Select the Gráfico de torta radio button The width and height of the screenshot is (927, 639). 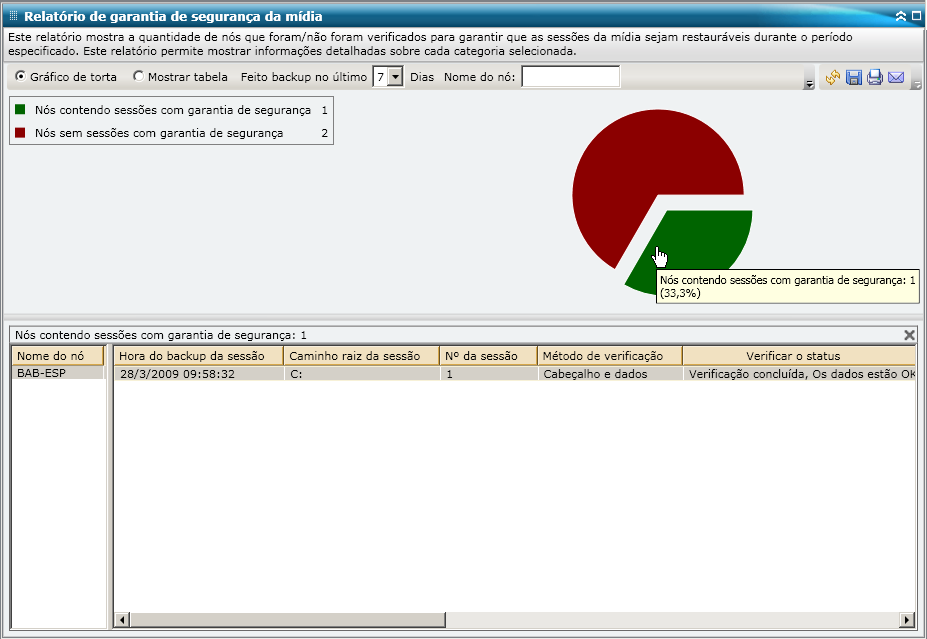coord(21,76)
